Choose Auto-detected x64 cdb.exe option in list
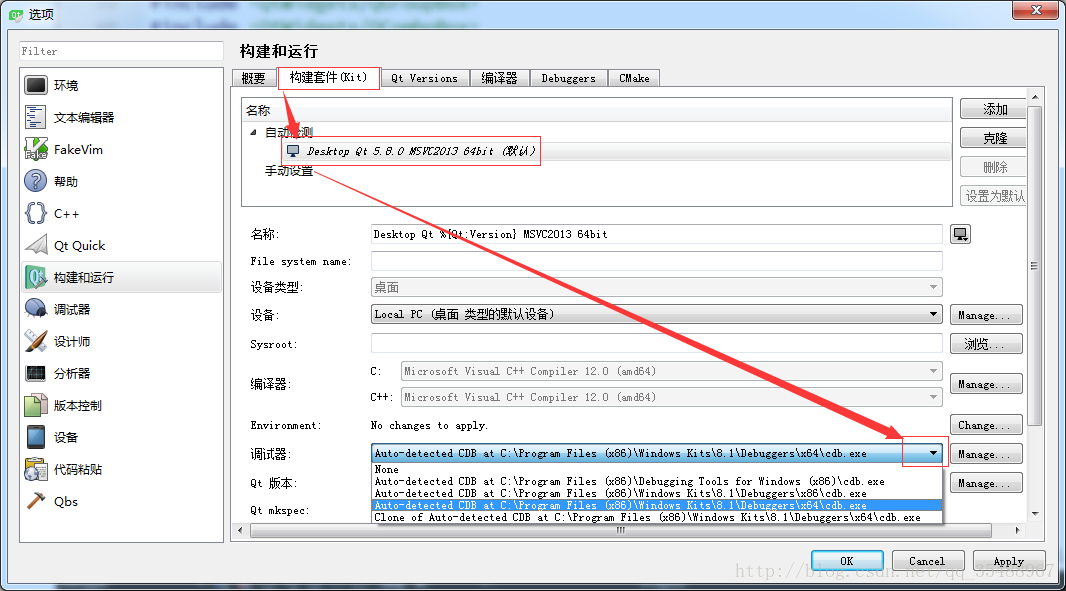This screenshot has width=1066, height=591. click(657, 505)
